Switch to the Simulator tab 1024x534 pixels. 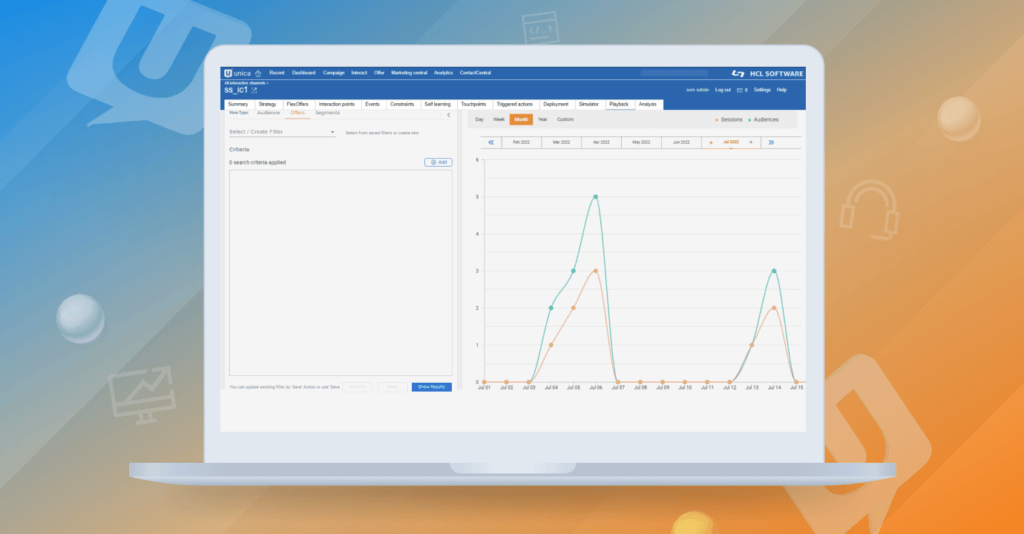click(589, 104)
